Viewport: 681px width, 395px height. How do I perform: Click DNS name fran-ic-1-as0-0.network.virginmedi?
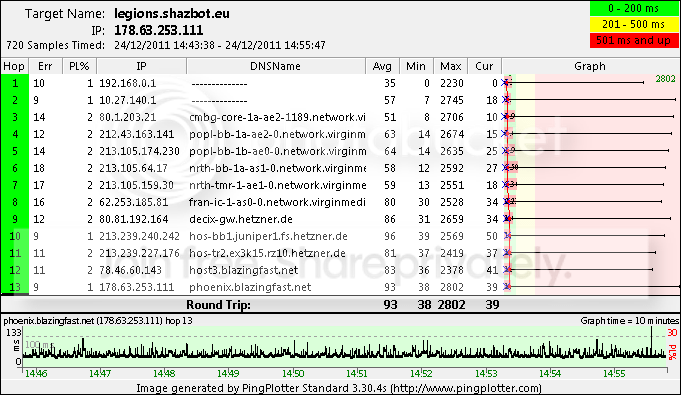[277, 202]
